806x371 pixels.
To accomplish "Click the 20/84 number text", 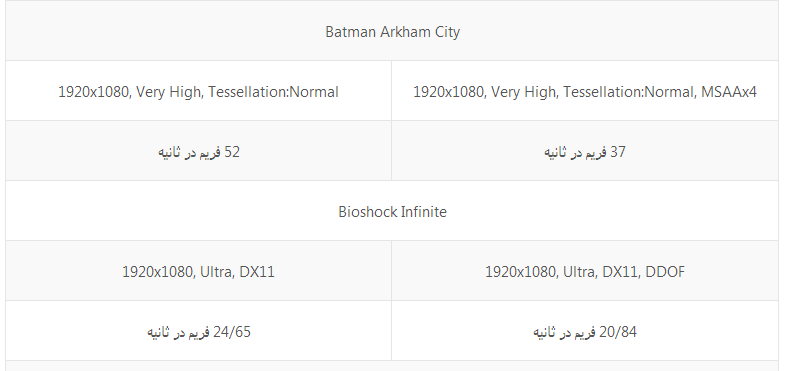I will [618, 332].
